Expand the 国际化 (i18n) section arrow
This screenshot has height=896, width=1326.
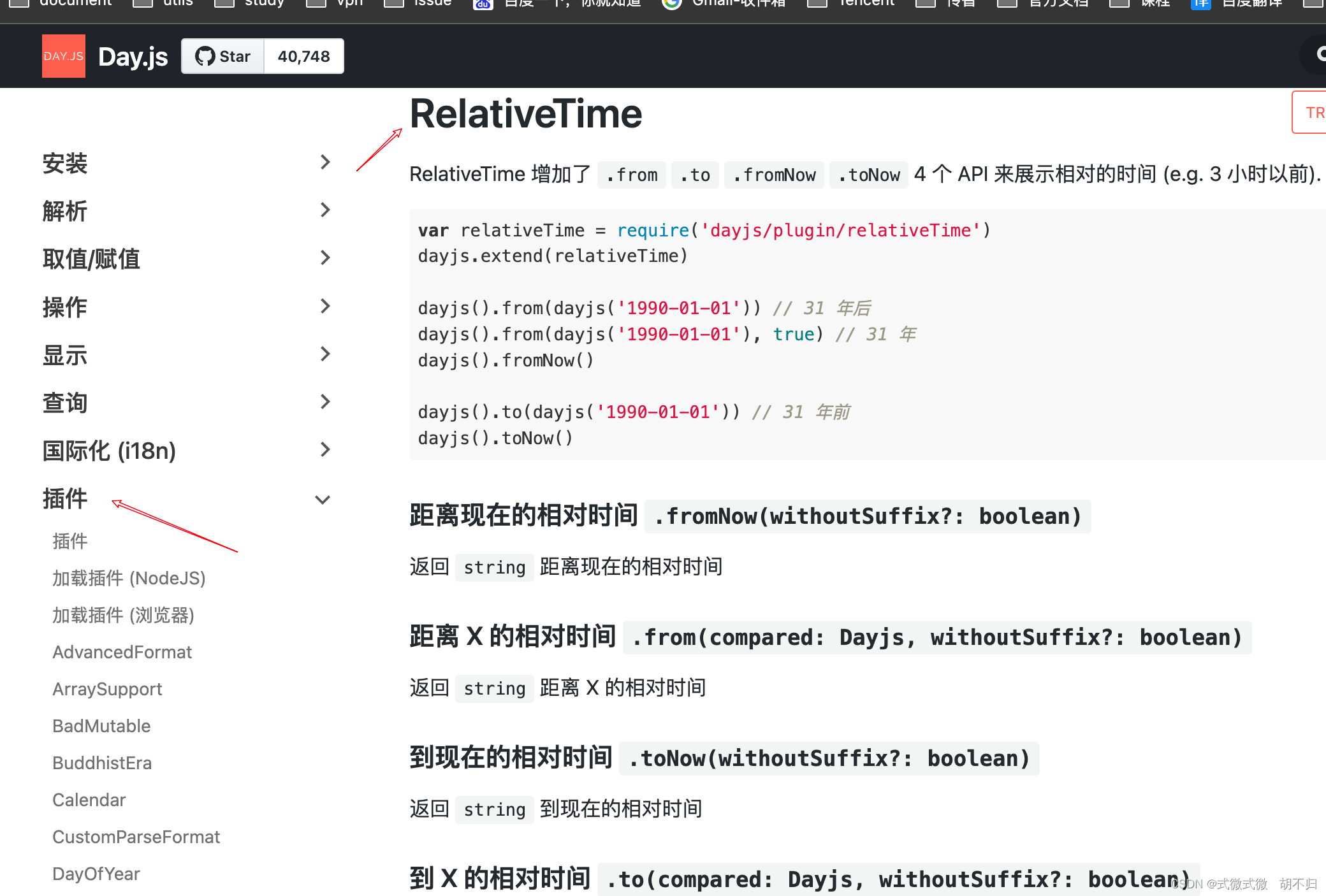(x=324, y=449)
